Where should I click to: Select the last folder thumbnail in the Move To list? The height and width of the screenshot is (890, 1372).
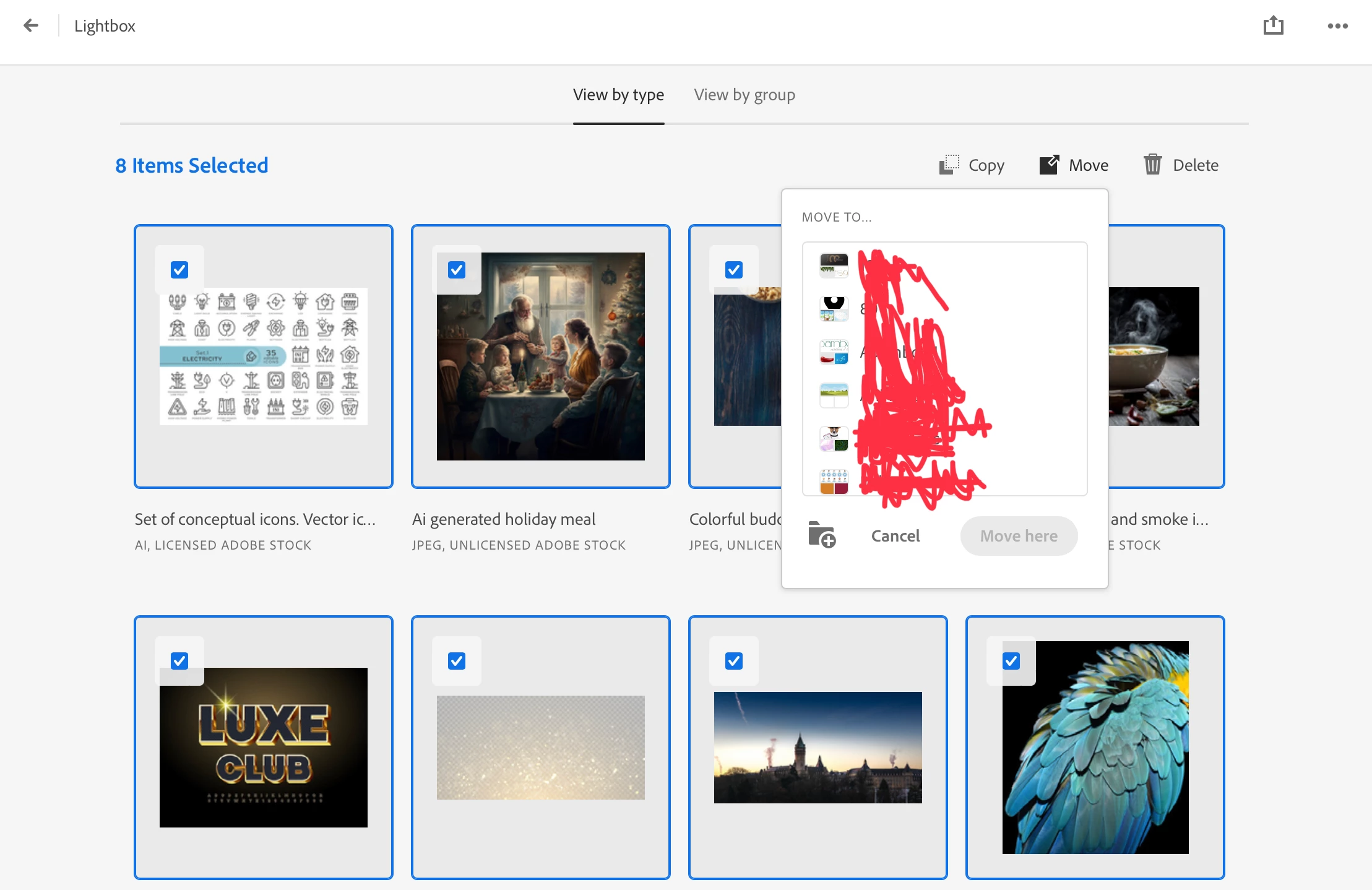point(834,482)
